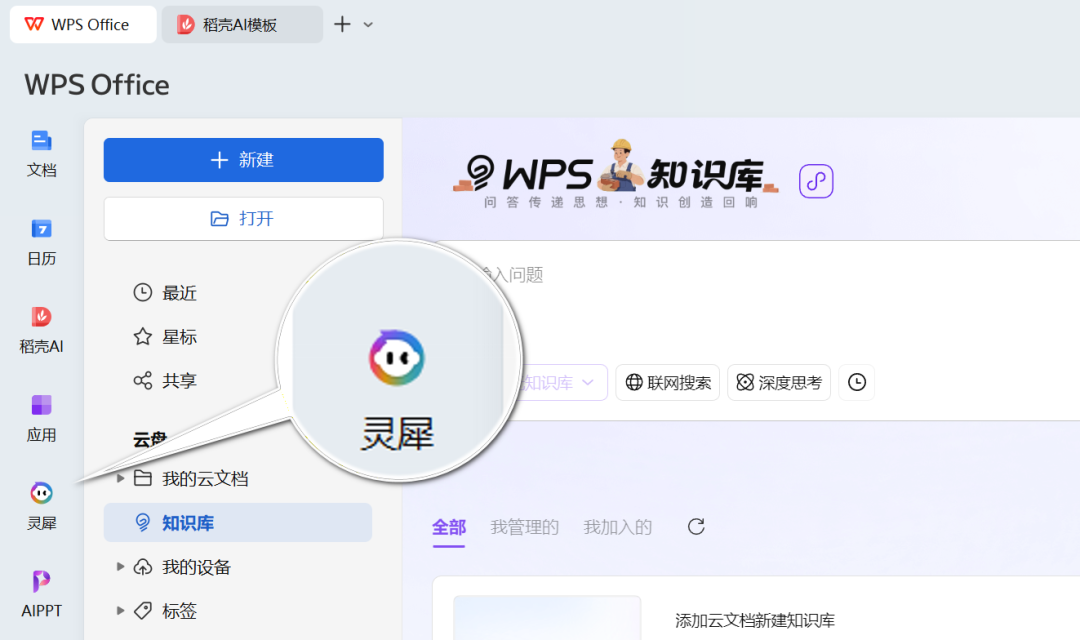Open the AIPPT sidebar icon

(x=41, y=594)
